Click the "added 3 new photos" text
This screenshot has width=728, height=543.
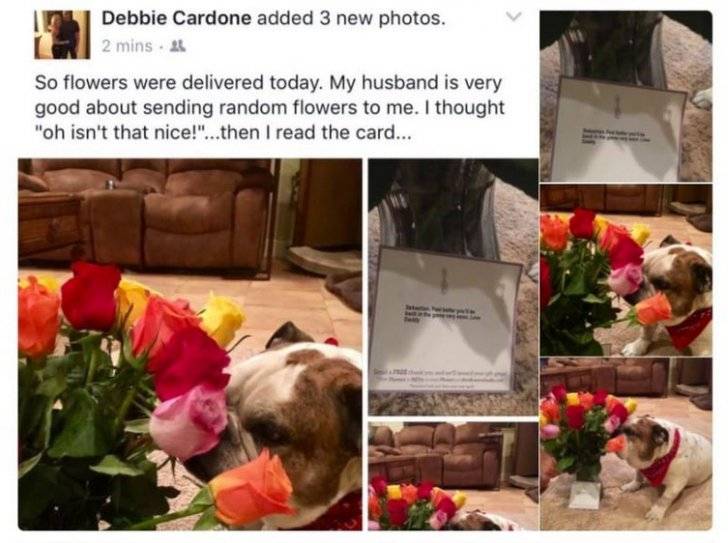coord(351,19)
